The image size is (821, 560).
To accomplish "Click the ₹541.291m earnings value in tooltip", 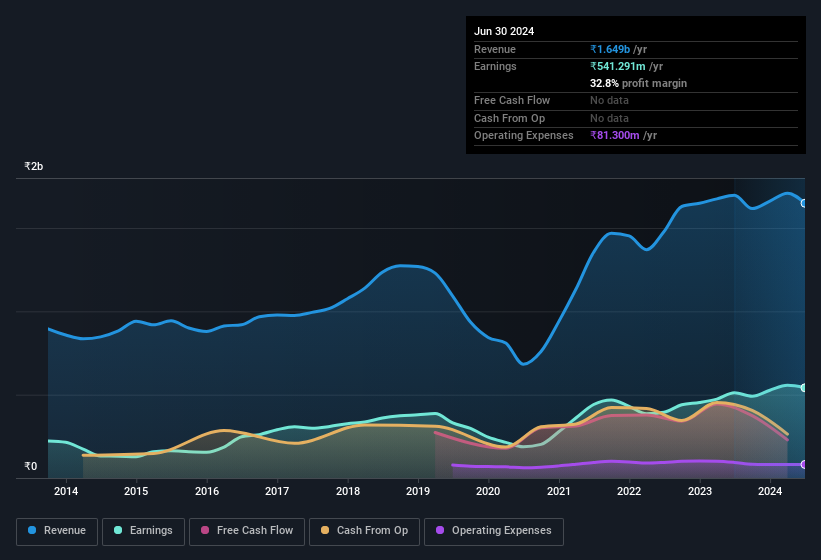I will (x=618, y=66).
